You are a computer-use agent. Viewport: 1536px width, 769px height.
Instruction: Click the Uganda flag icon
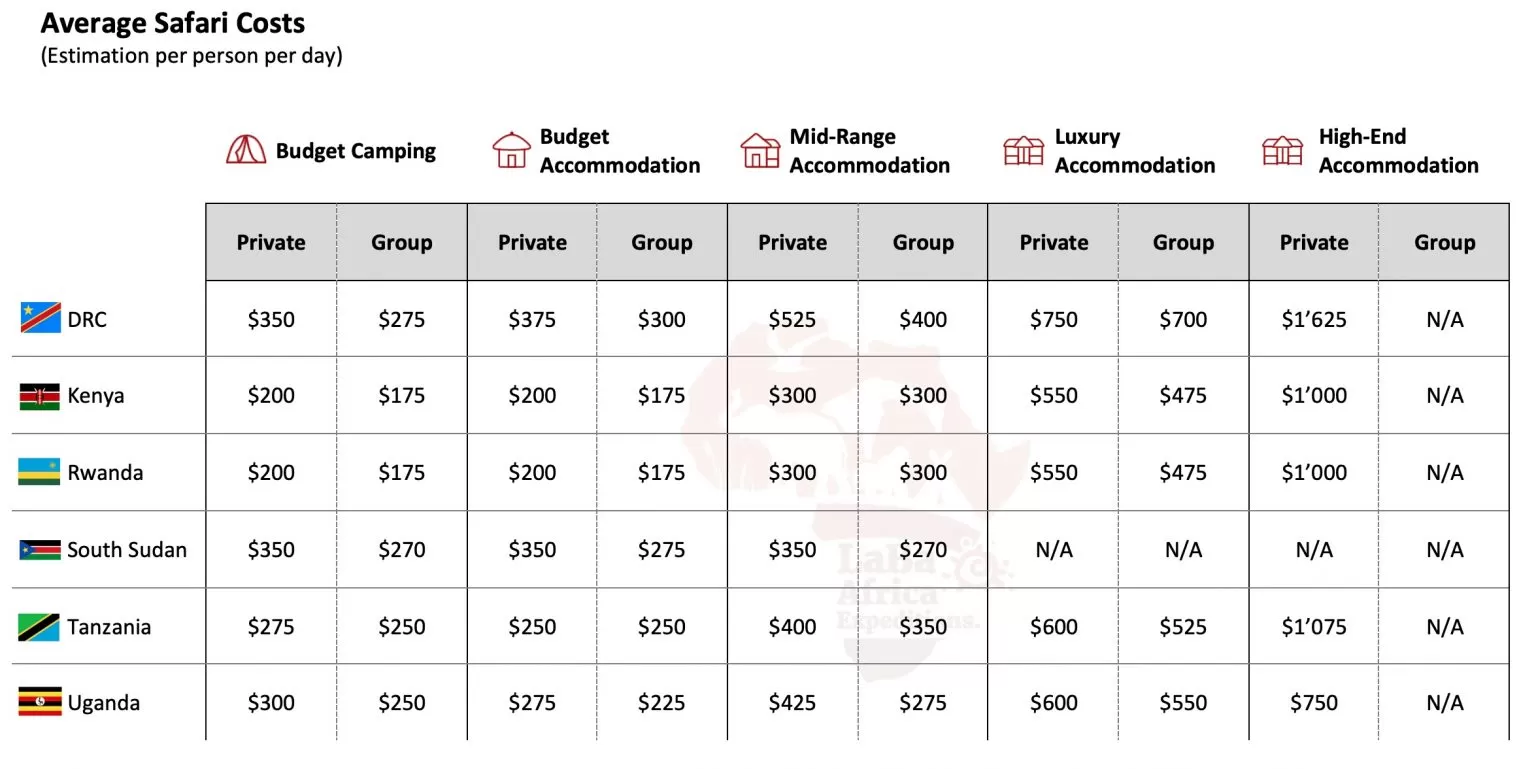tap(40, 703)
